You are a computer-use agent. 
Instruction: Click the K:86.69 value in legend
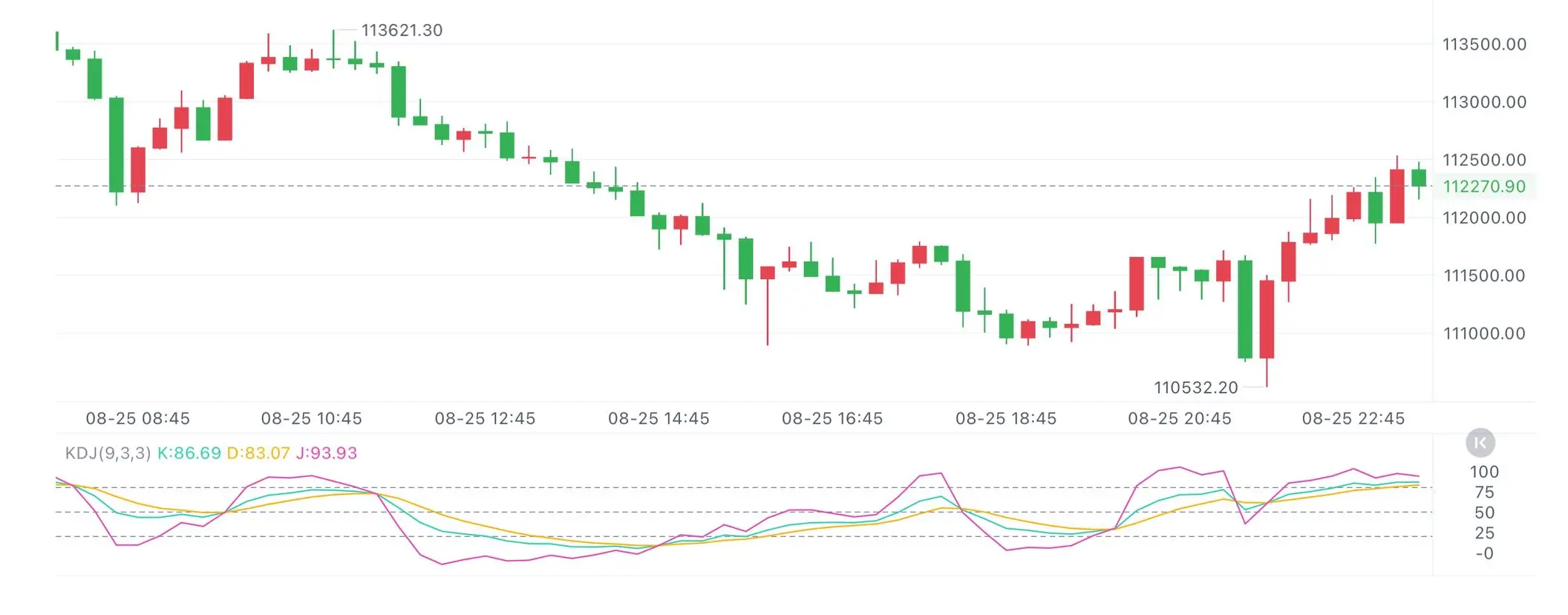(189, 453)
